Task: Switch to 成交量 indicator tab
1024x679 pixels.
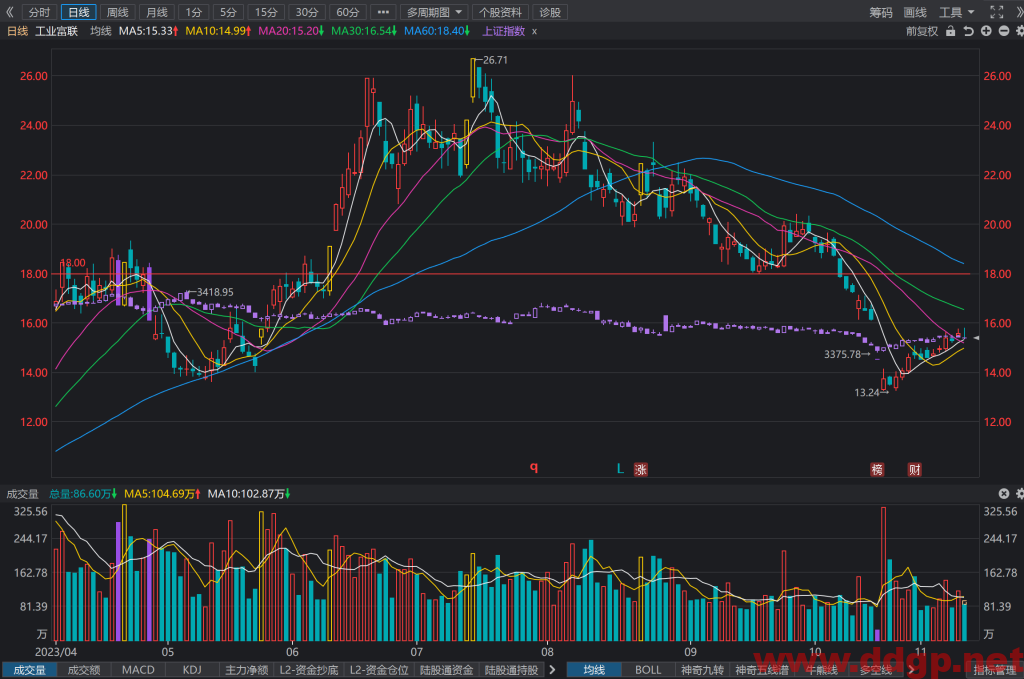Action: pos(29,670)
